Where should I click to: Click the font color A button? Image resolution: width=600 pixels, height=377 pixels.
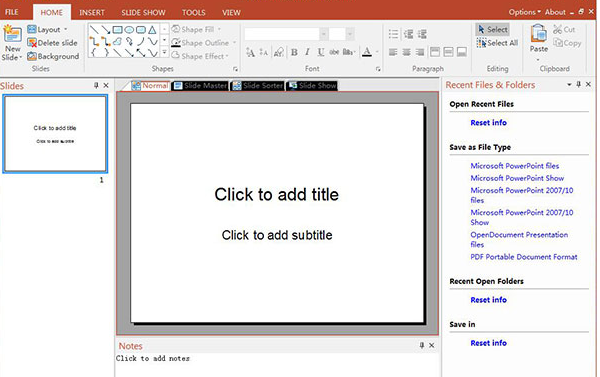[x=367, y=52]
